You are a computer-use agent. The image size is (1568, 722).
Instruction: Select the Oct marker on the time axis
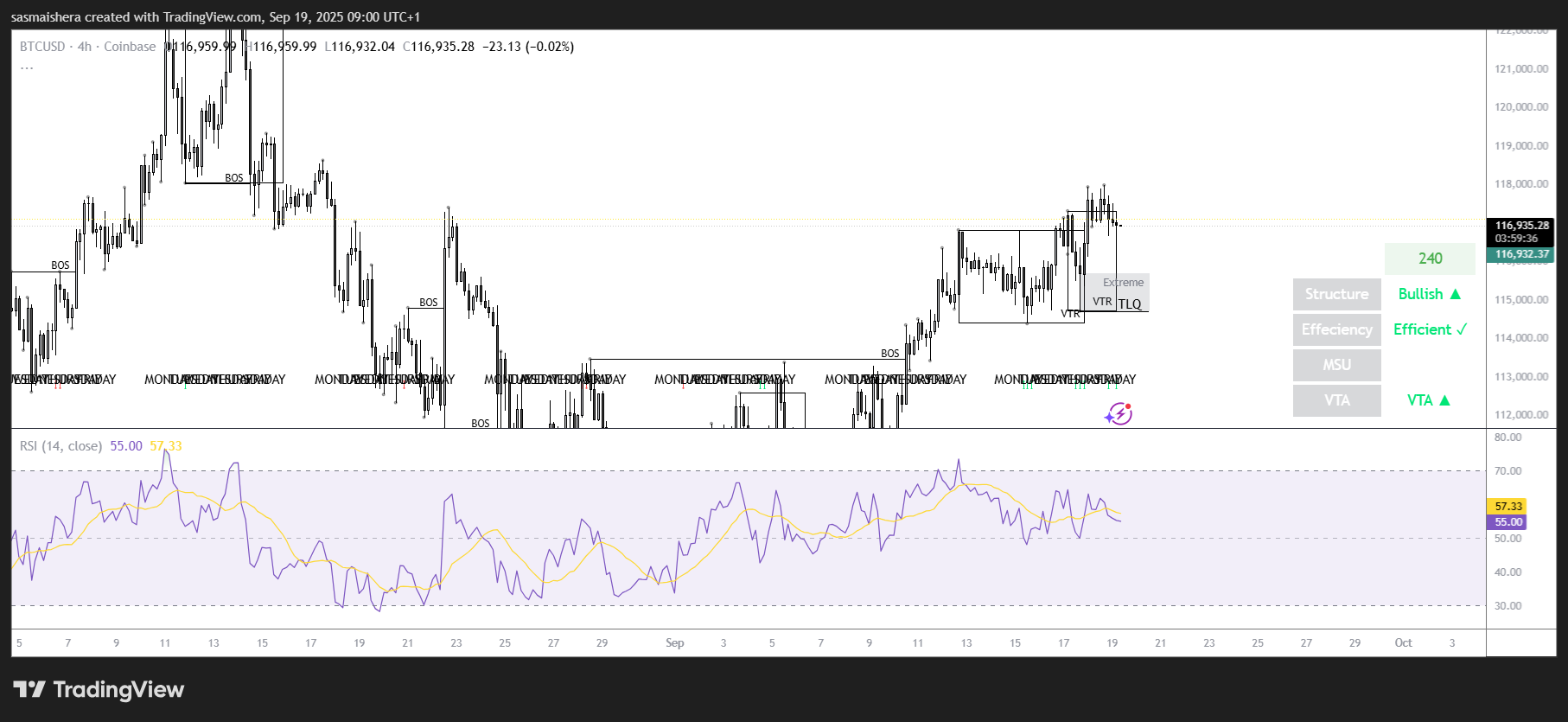click(x=1403, y=643)
